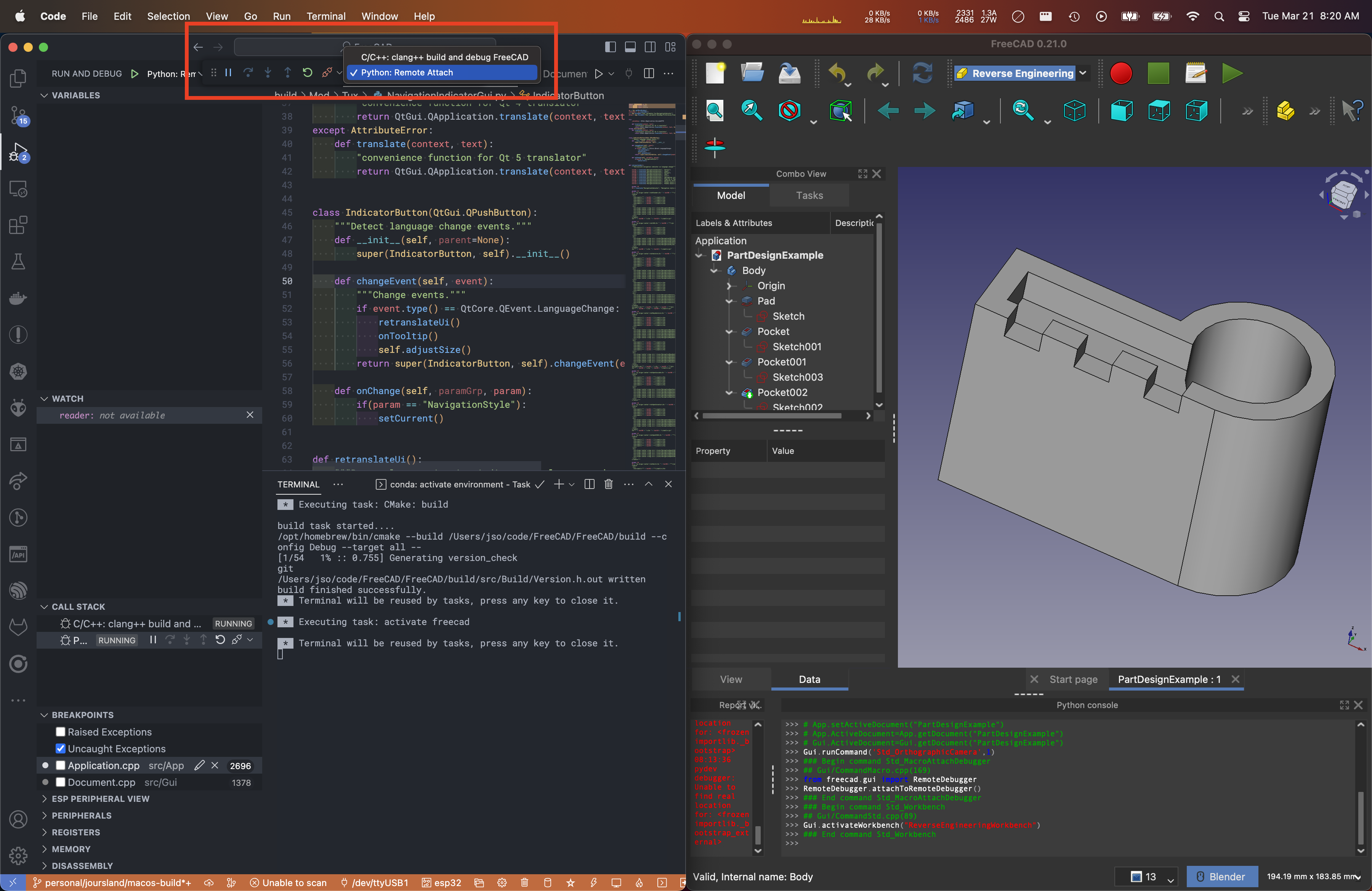Click the Blender navigation style button
Screen dimensions: 1372x891
pos(1220,877)
